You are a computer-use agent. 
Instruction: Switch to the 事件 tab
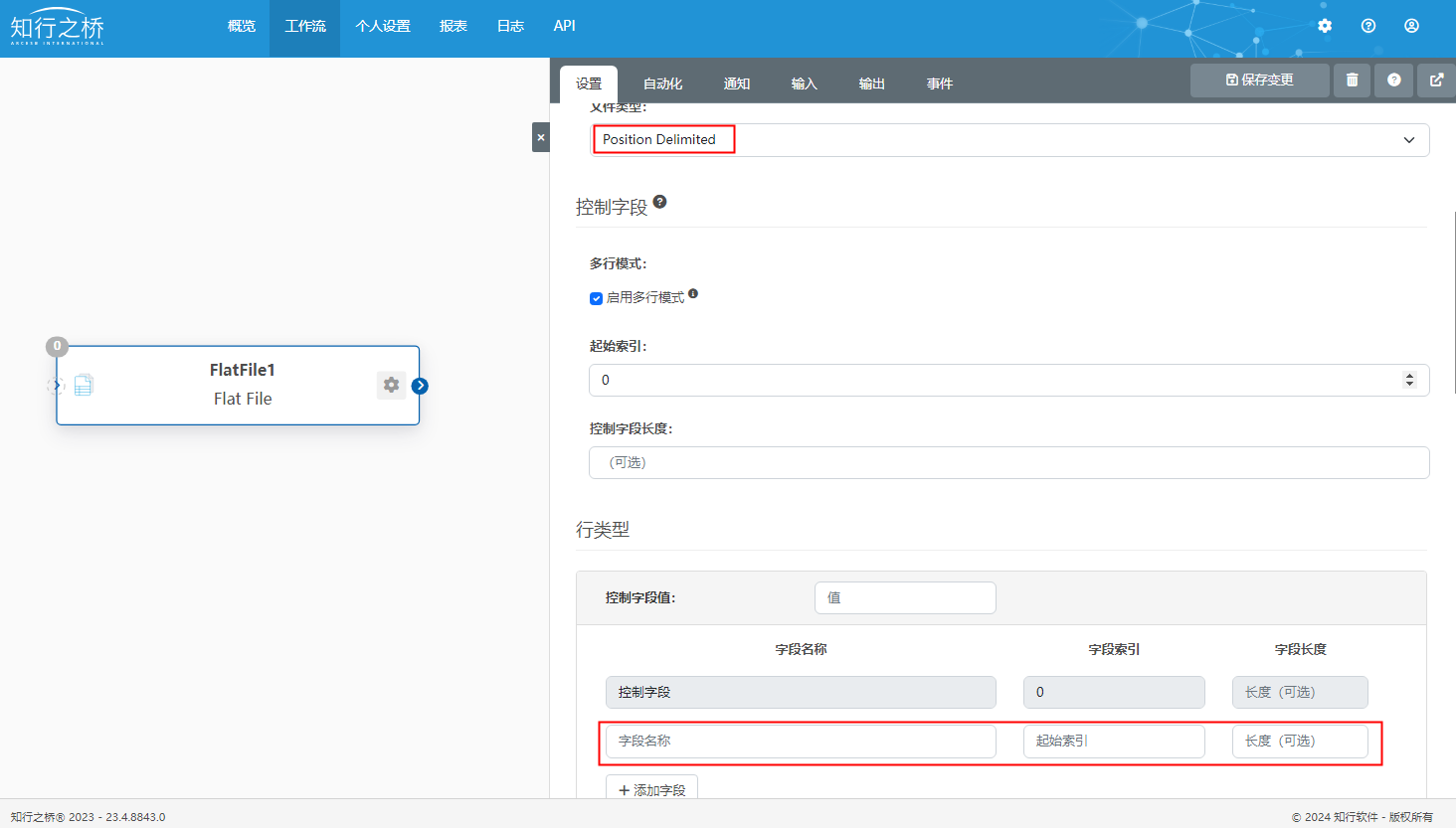(939, 83)
